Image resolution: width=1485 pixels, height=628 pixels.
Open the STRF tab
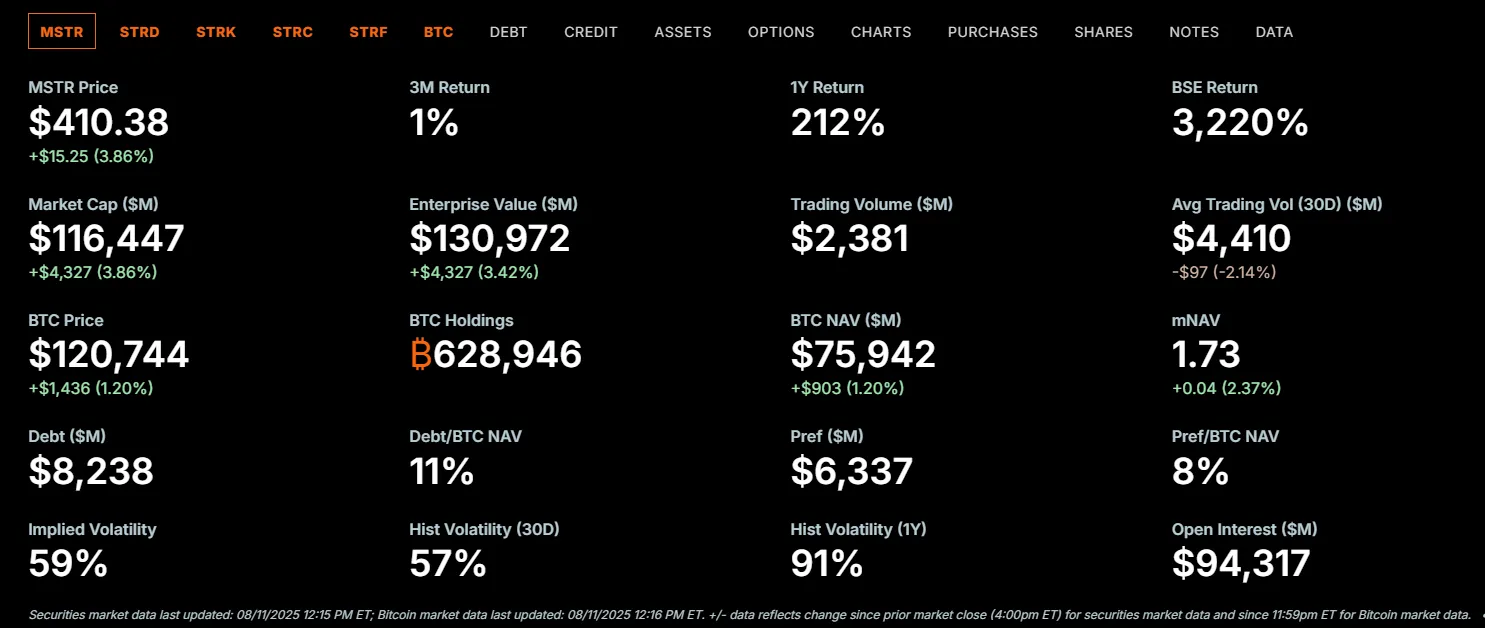click(x=369, y=32)
